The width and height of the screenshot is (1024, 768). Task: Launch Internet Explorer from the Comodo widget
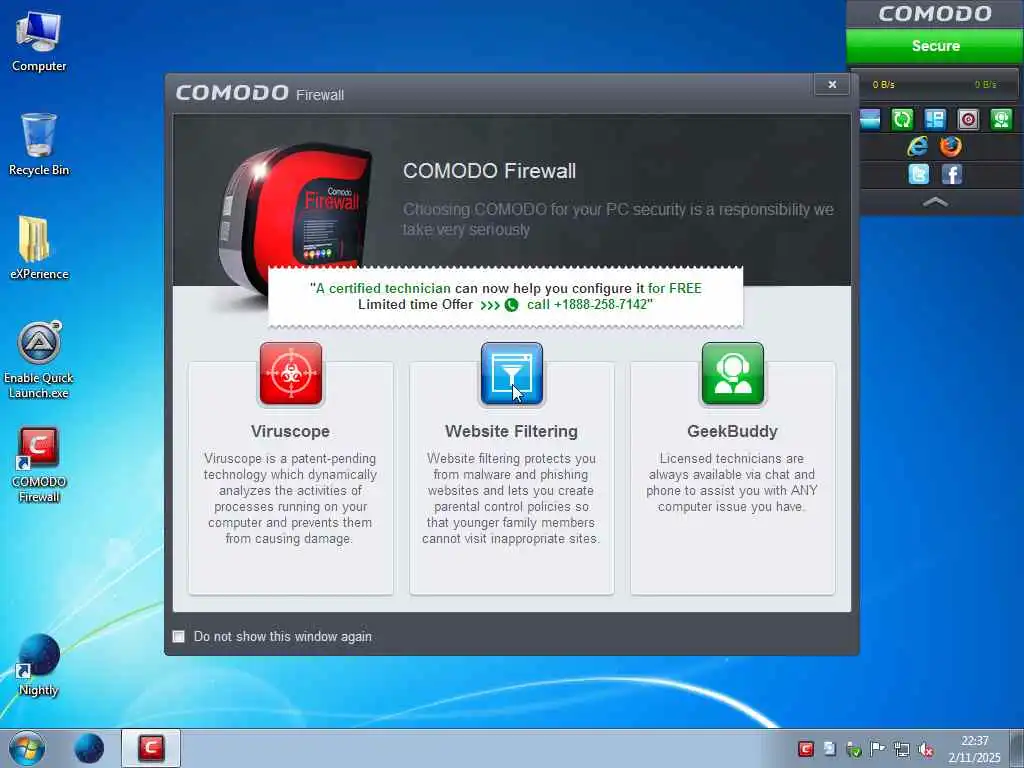tap(918, 146)
